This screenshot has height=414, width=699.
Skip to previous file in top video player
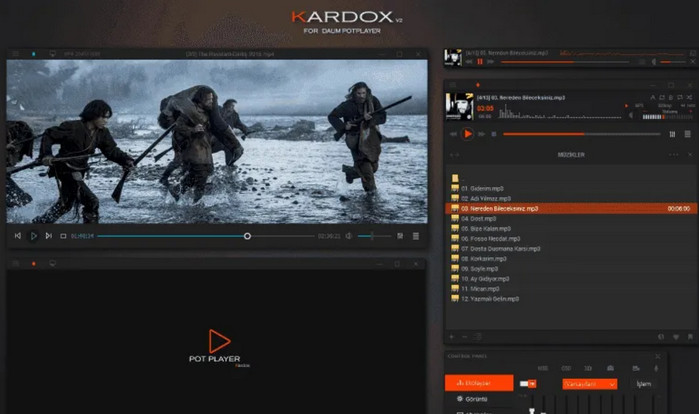point(18,236)
